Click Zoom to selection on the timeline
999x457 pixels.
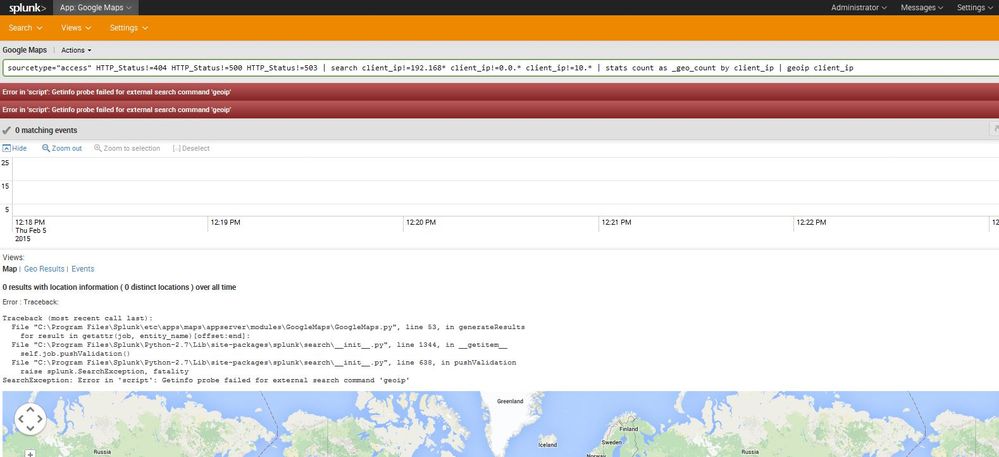pyautogui.click(x=99, y=148)
